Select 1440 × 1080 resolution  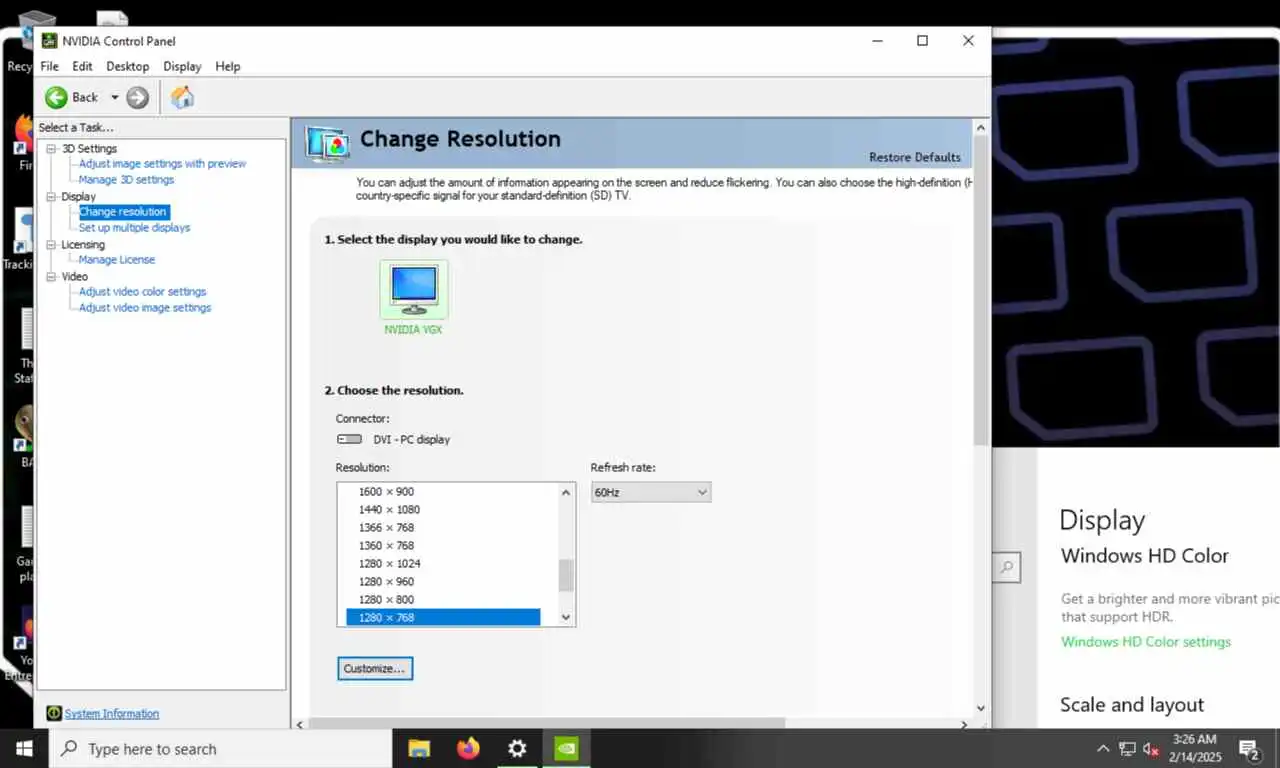coord(389,510)
